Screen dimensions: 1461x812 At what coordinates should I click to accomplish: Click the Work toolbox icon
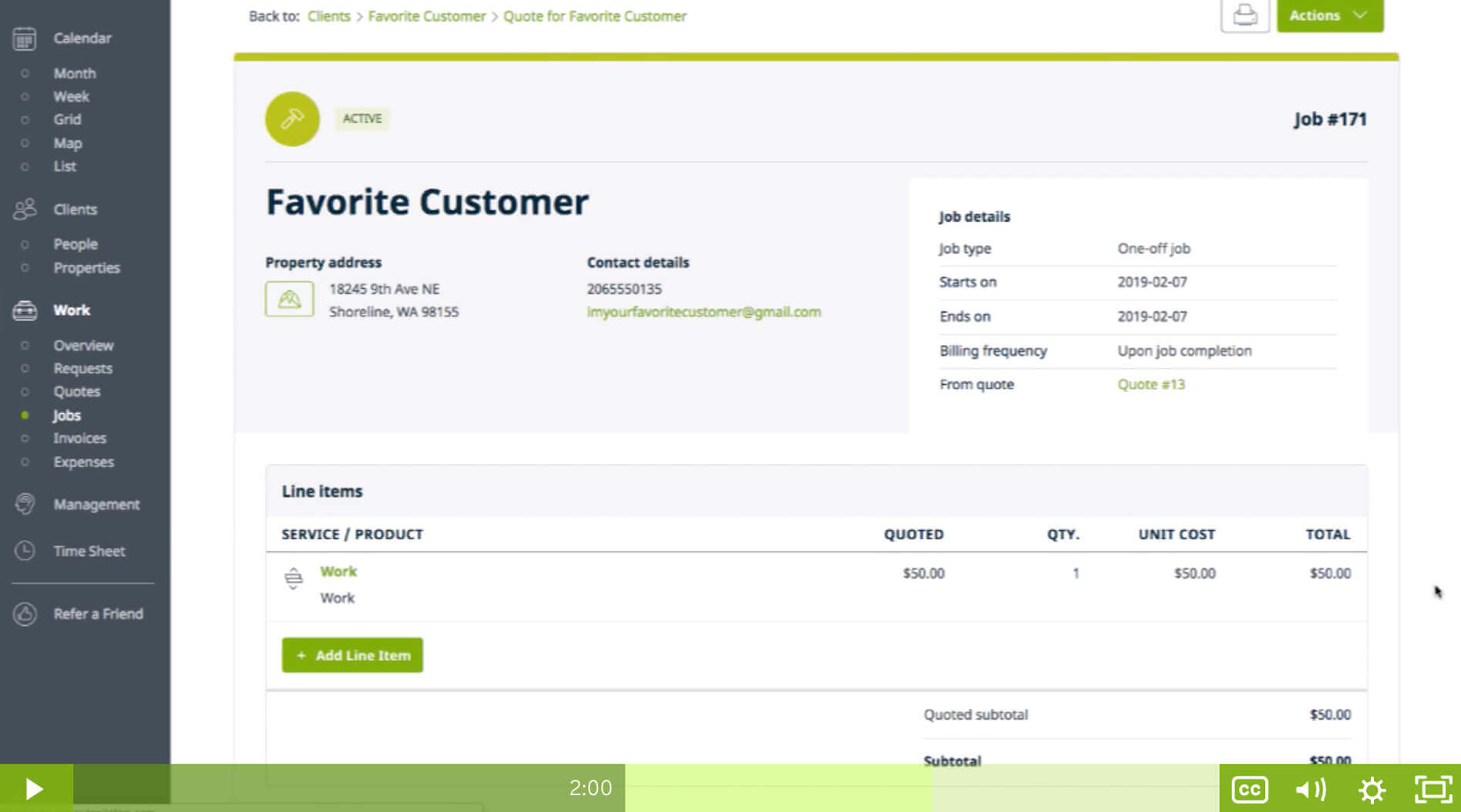click(x=25, y=310)
